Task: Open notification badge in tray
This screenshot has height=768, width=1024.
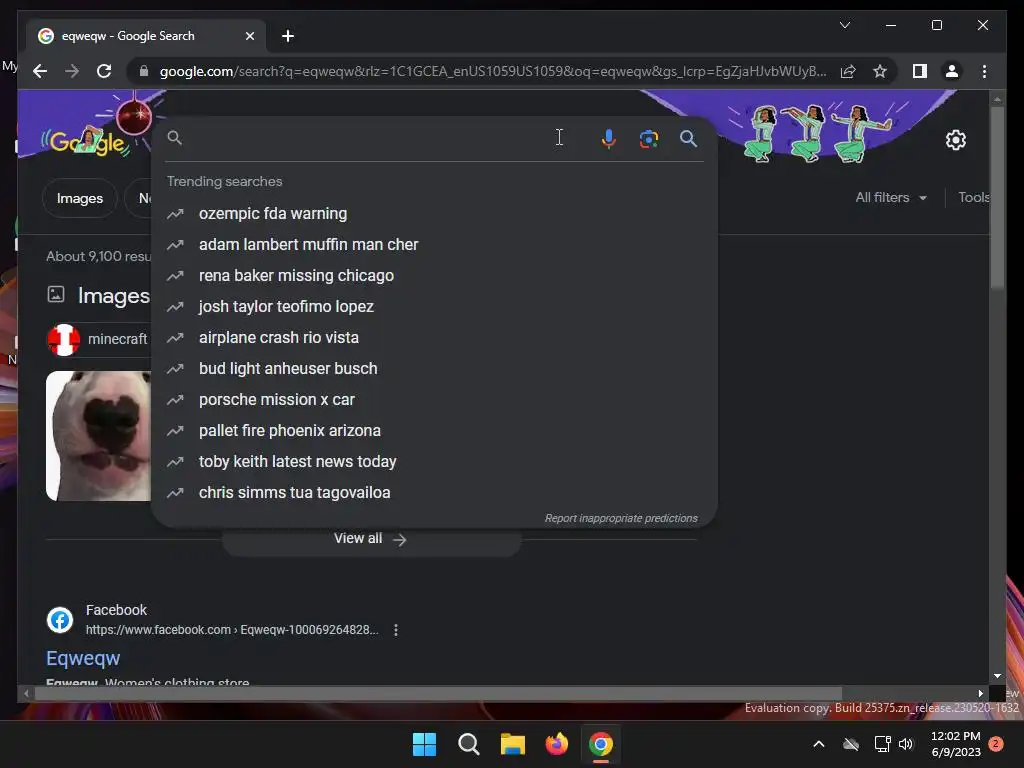Action: pyautogui.click(x=996, y=744)
